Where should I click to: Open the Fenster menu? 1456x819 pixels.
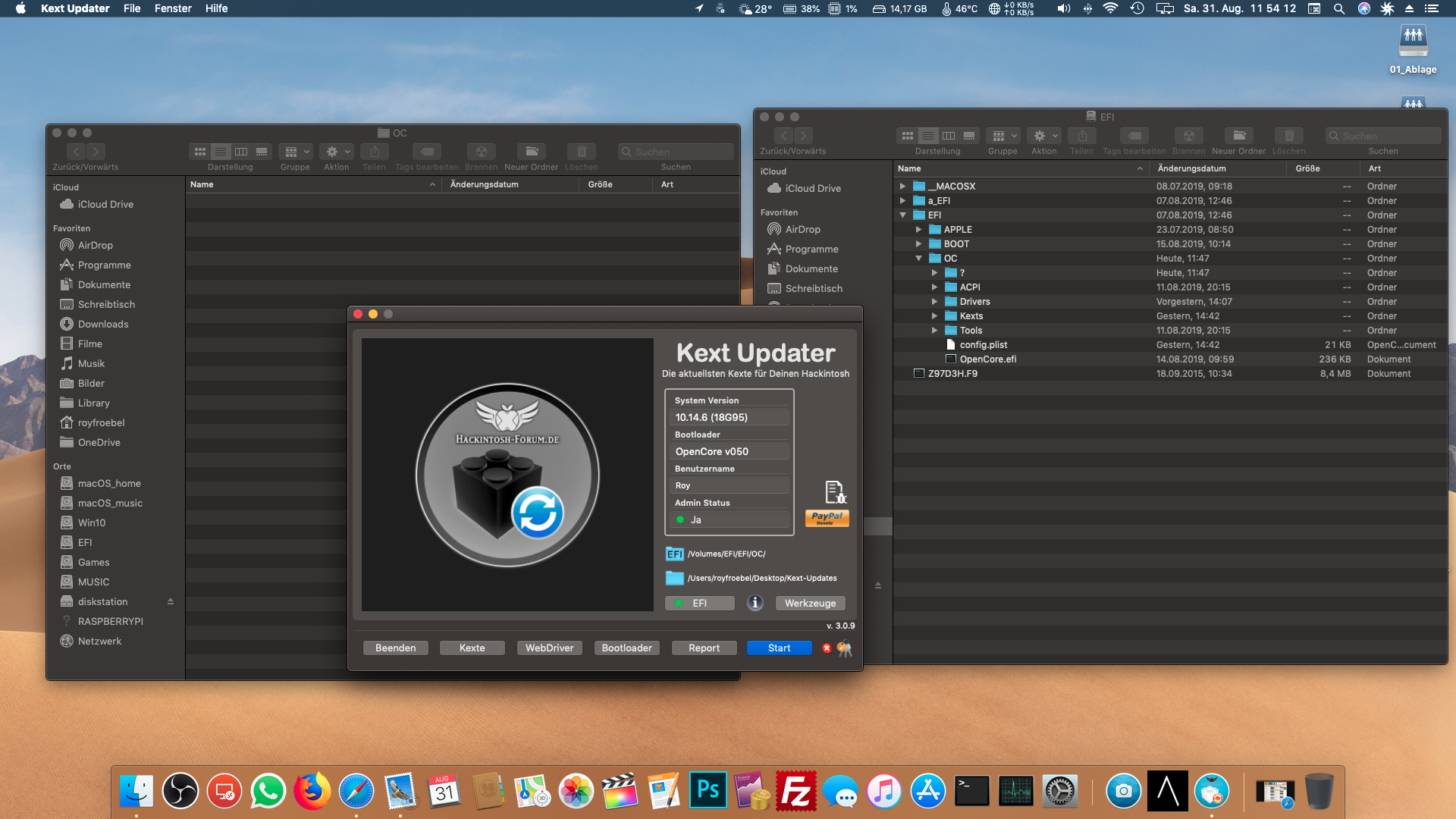[x=173, y=8]
